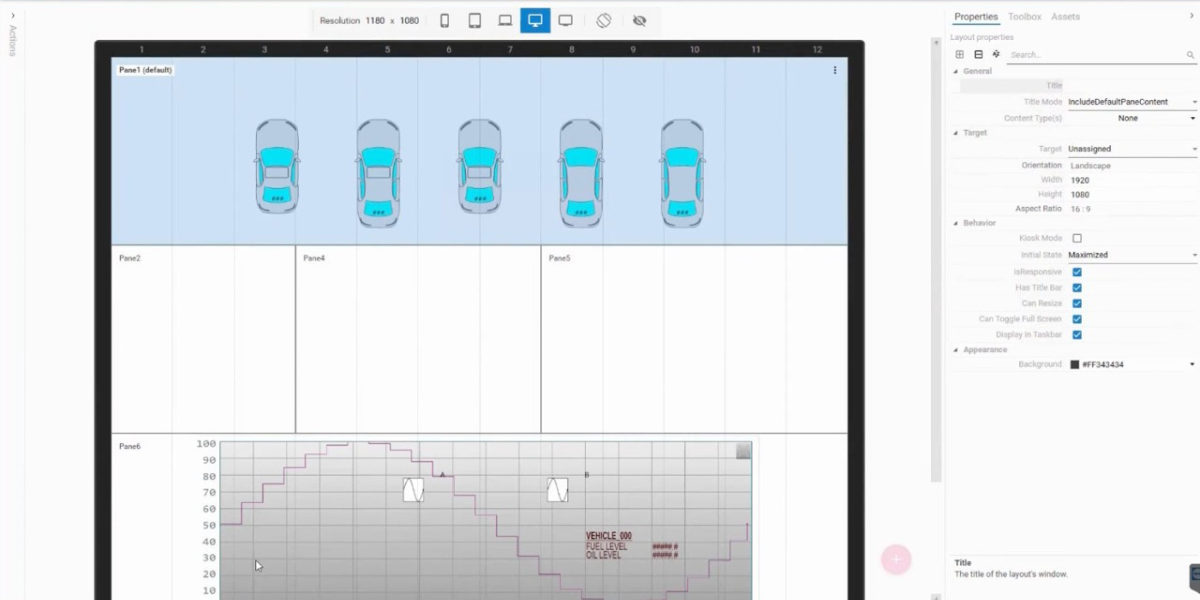Select the laptop device preview
This screenshot has width=1200, height=600.
pyautogui.click(x=505, y=21)
